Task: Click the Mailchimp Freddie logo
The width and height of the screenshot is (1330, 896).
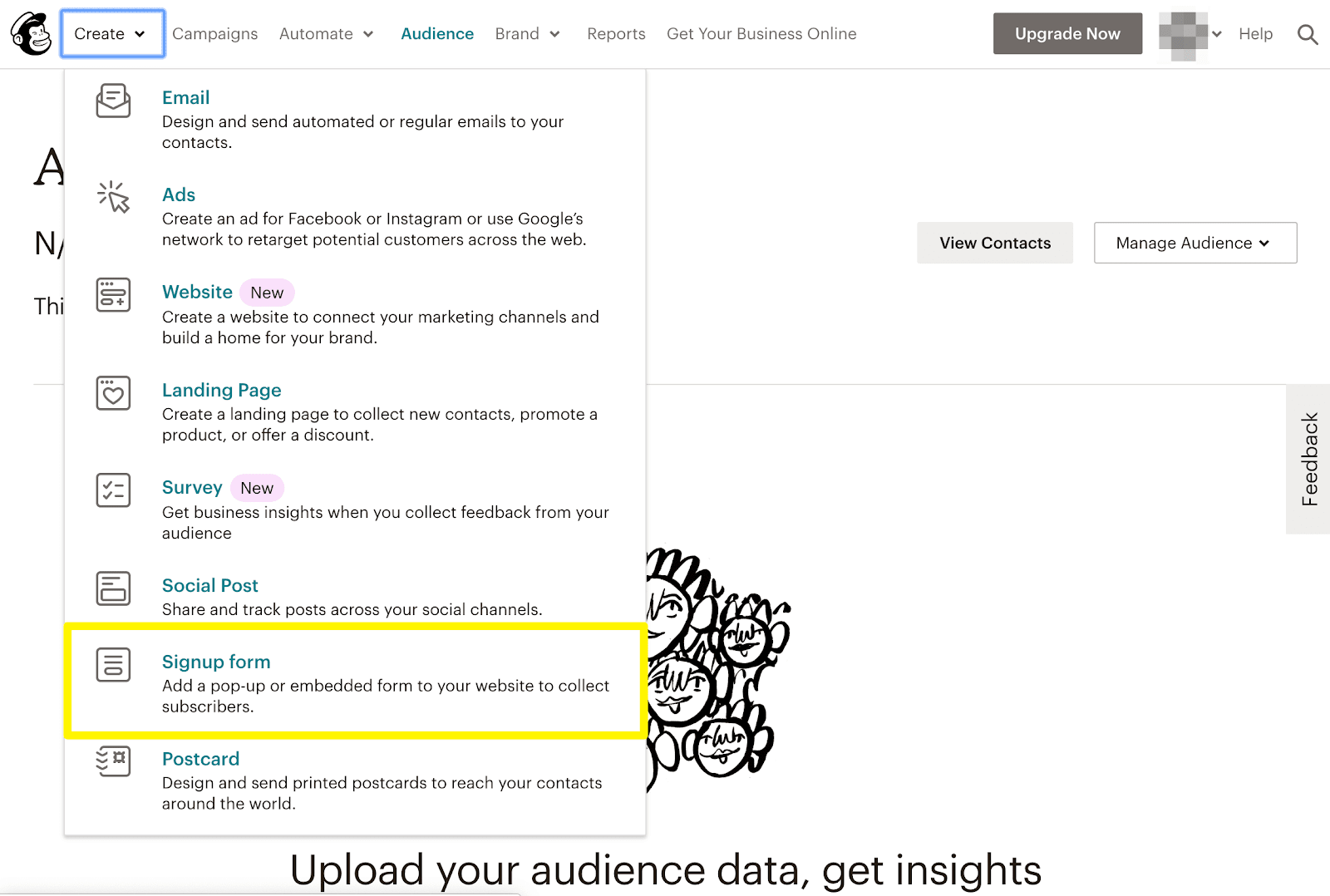Action: coord(31,34)
